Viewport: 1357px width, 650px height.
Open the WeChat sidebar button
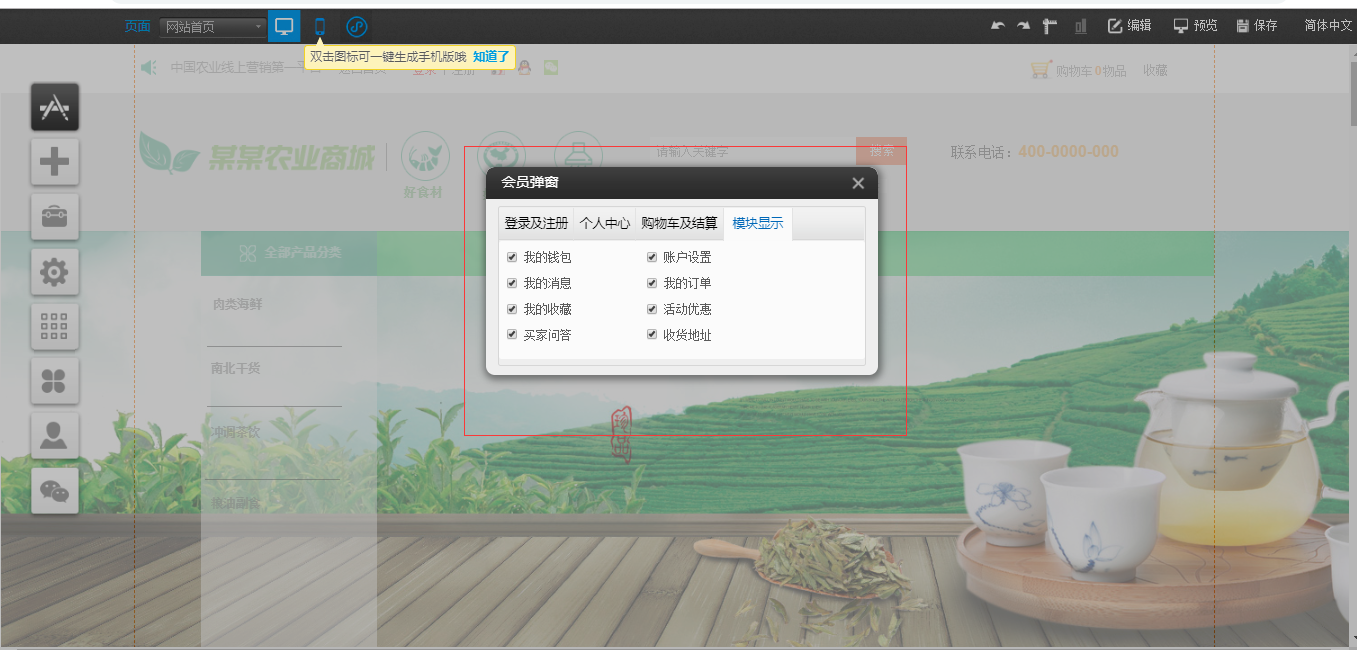[x=55, y=491]
